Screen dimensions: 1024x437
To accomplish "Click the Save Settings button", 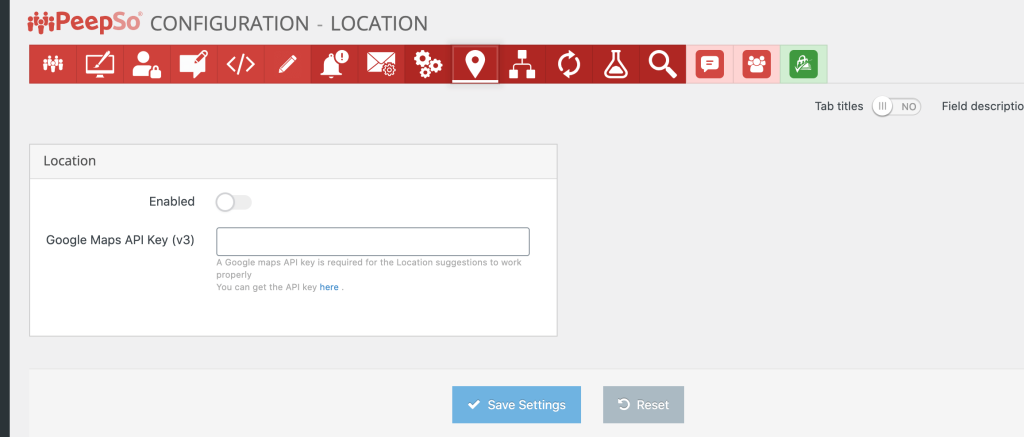I will coord(517,405).
